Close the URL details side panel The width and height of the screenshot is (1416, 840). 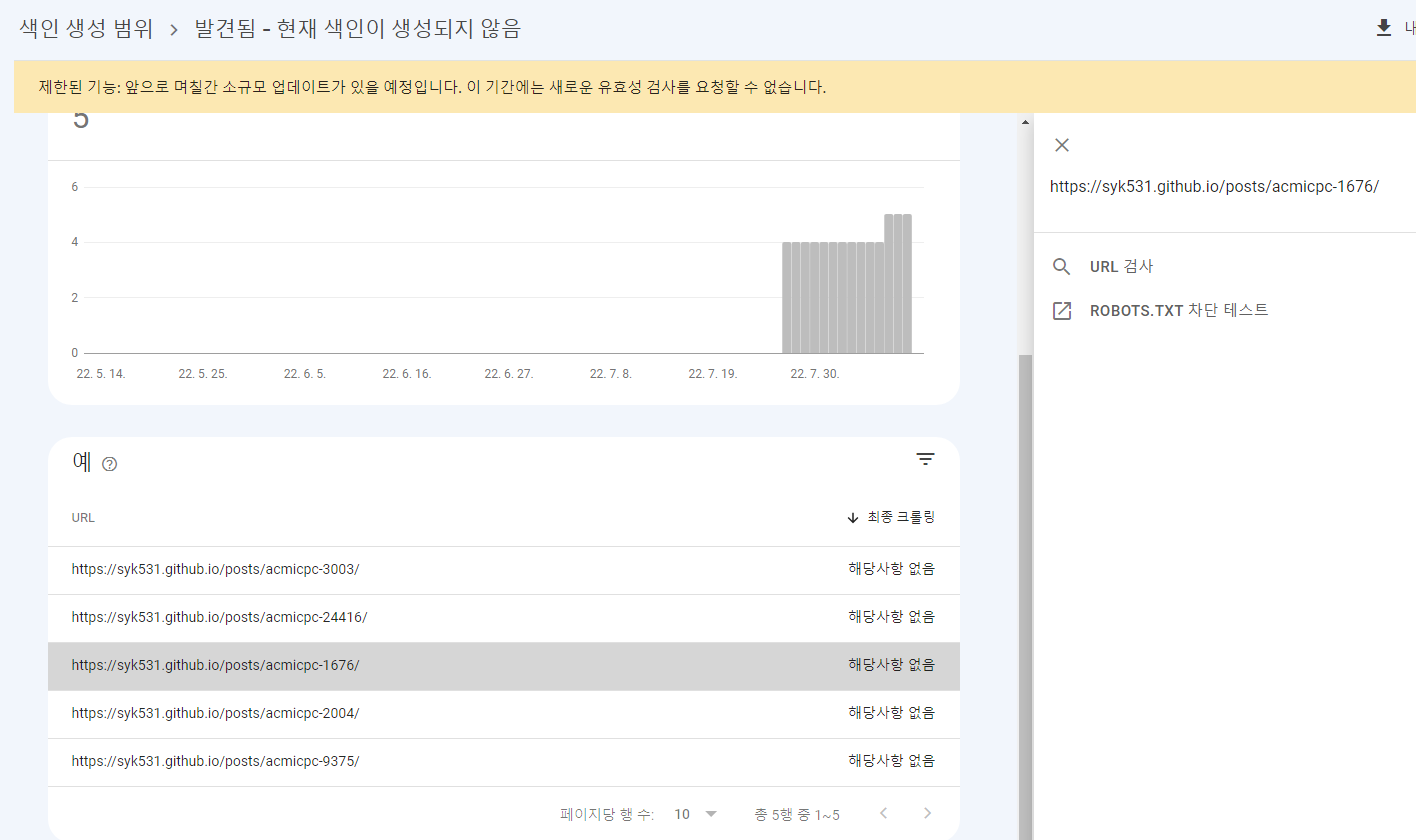pos(1062,145)
